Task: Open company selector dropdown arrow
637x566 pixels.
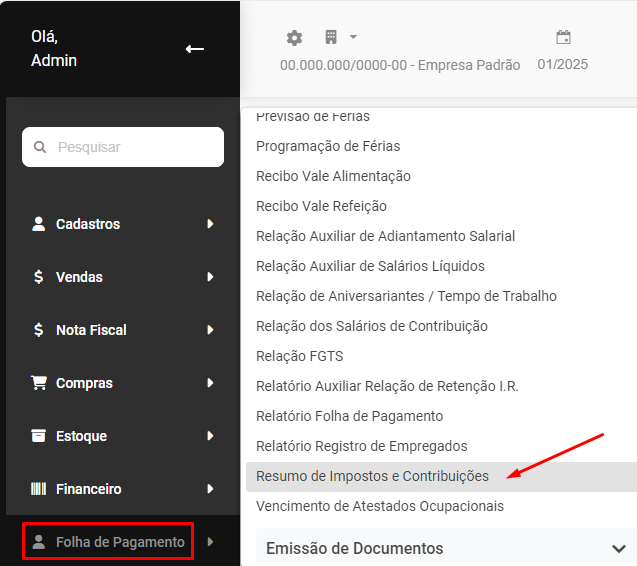Action: tap(353, 37)
